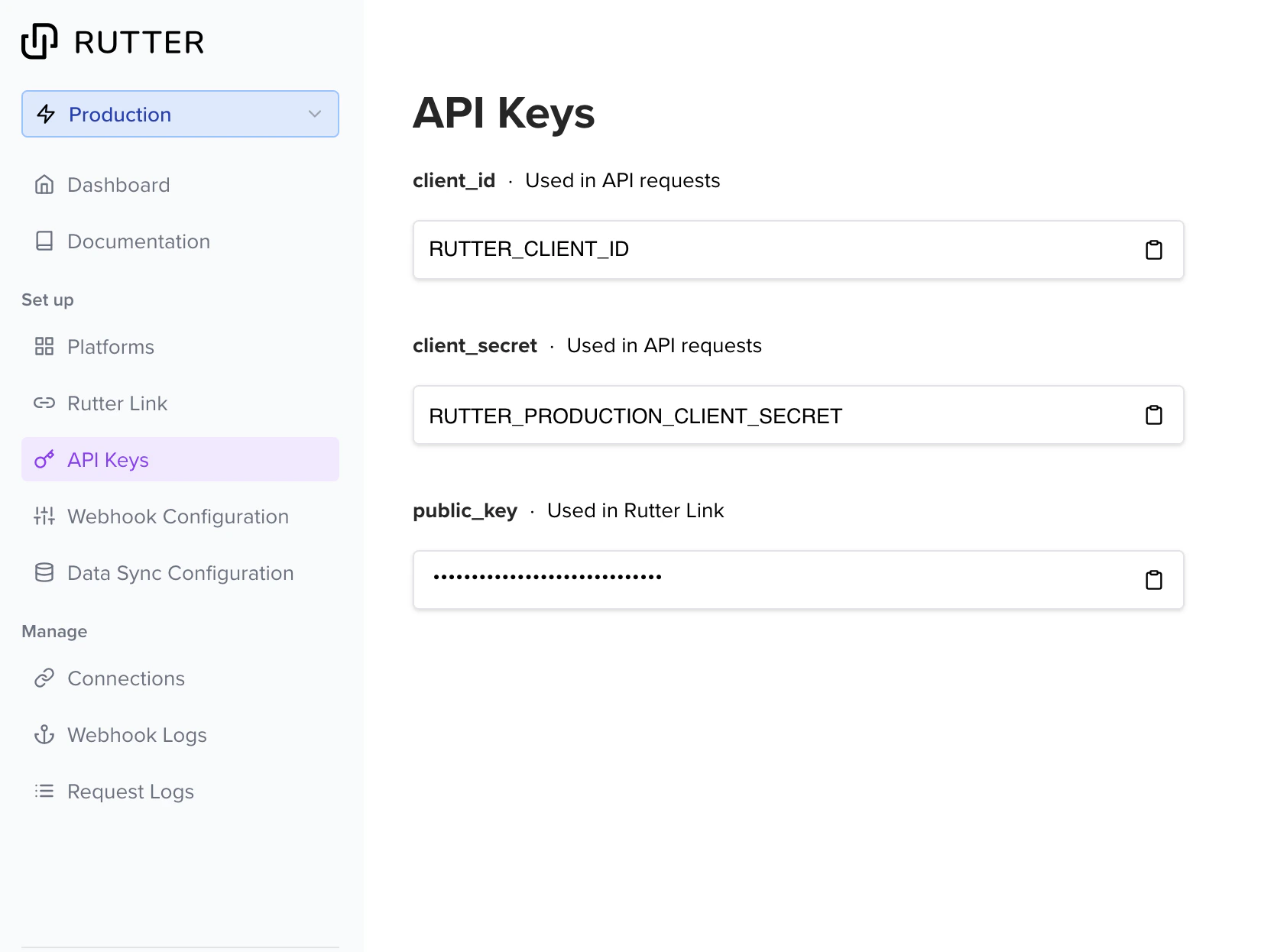Click the API Keys page heading
This screenshot has width=1287, height=952.
click(x=504, y=113)
